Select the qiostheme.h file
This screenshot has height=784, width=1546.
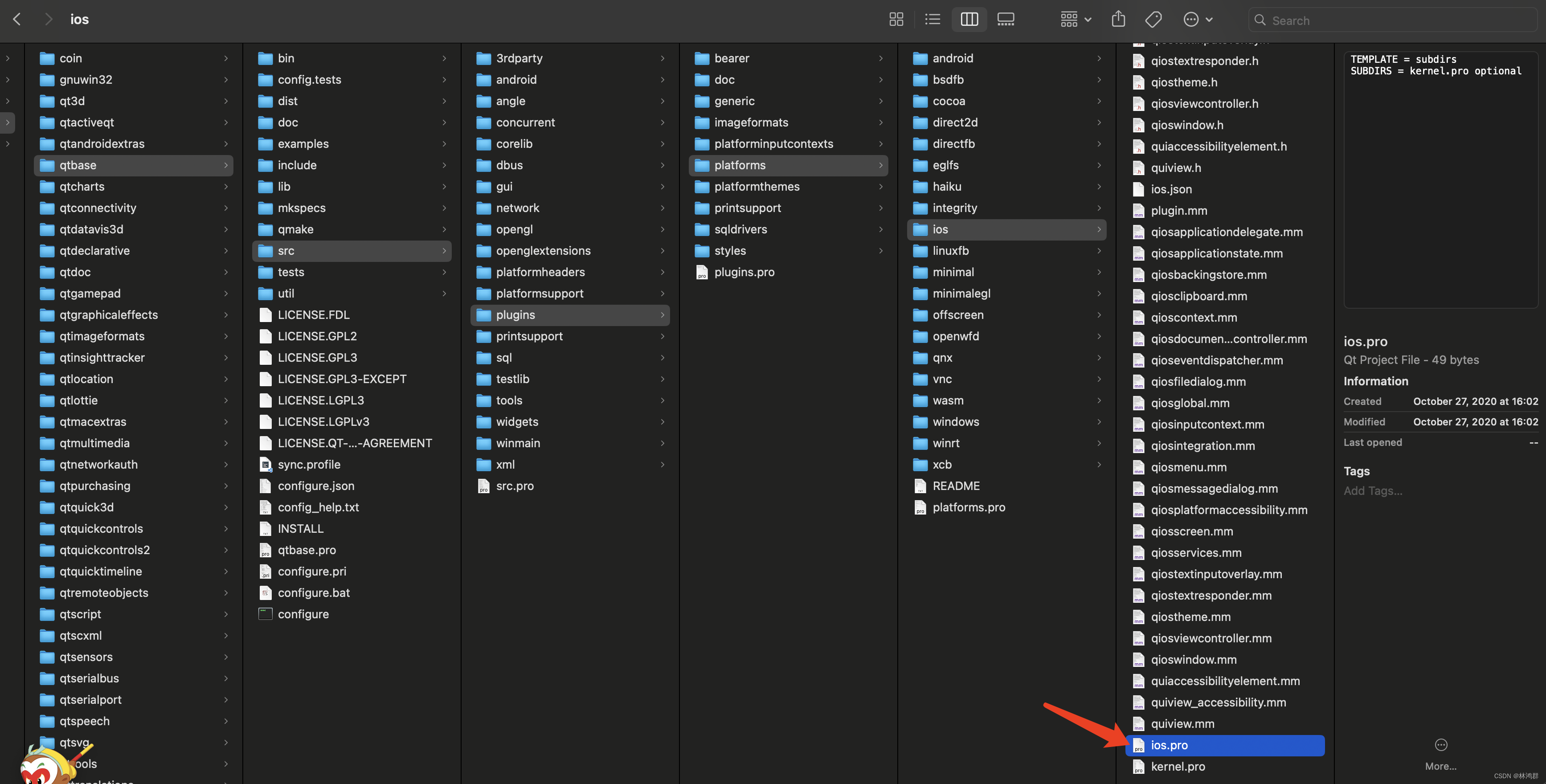tap(1224, 82)
